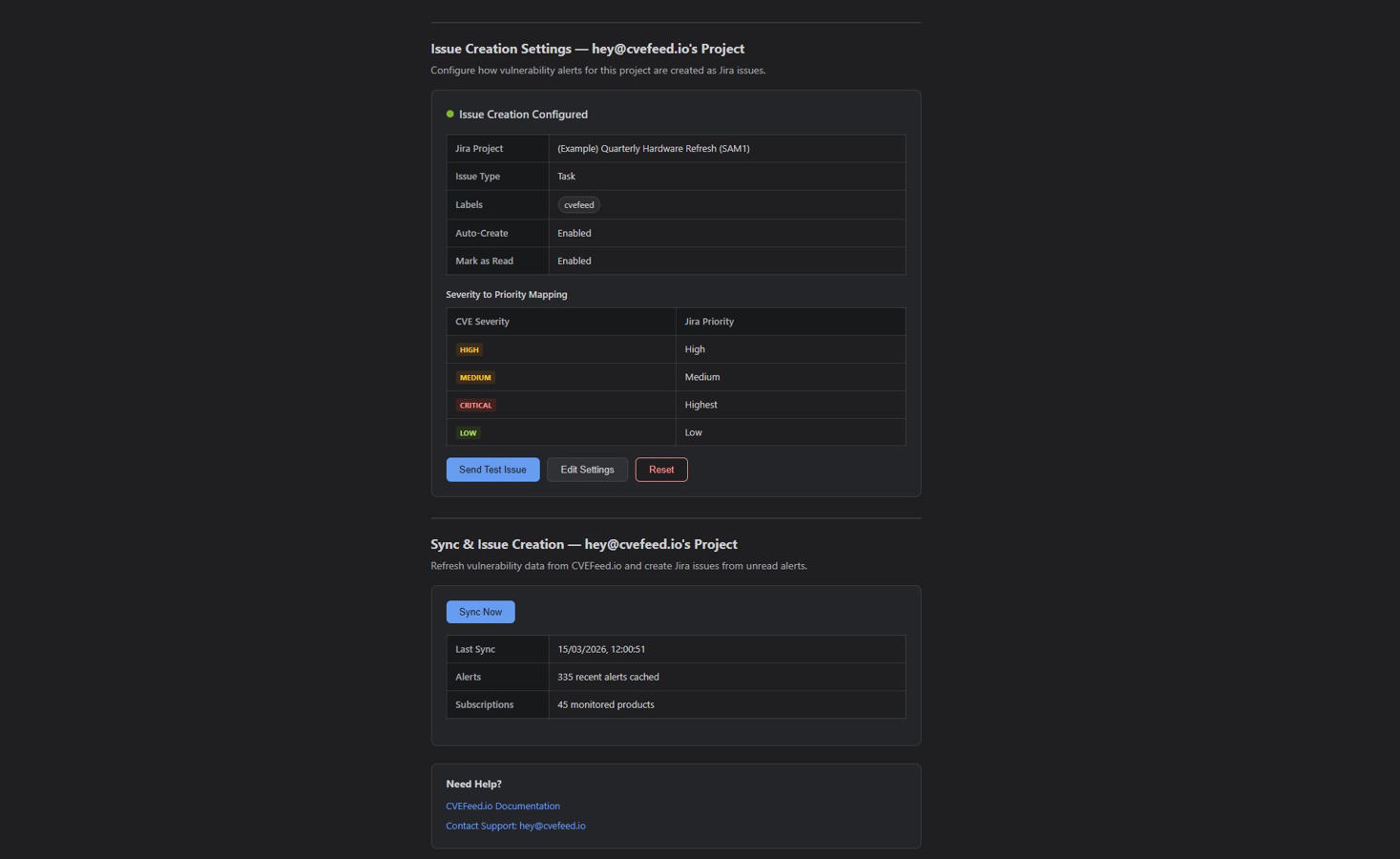Viewport: 1400px width, 859px height.
Task: Click the Issue Type value showing Task
Action: 566,176
